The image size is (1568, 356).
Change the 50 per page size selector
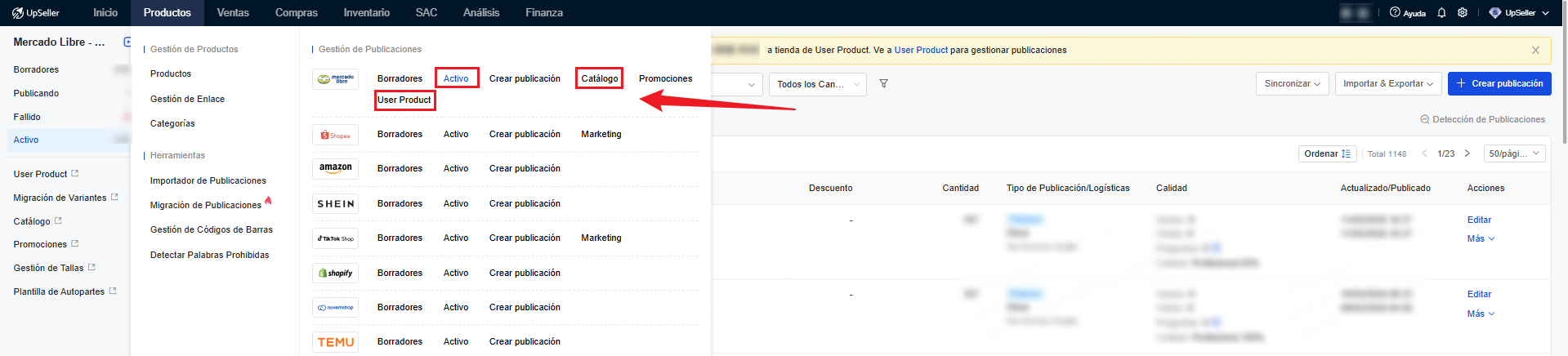click(x=1514, y=154)
